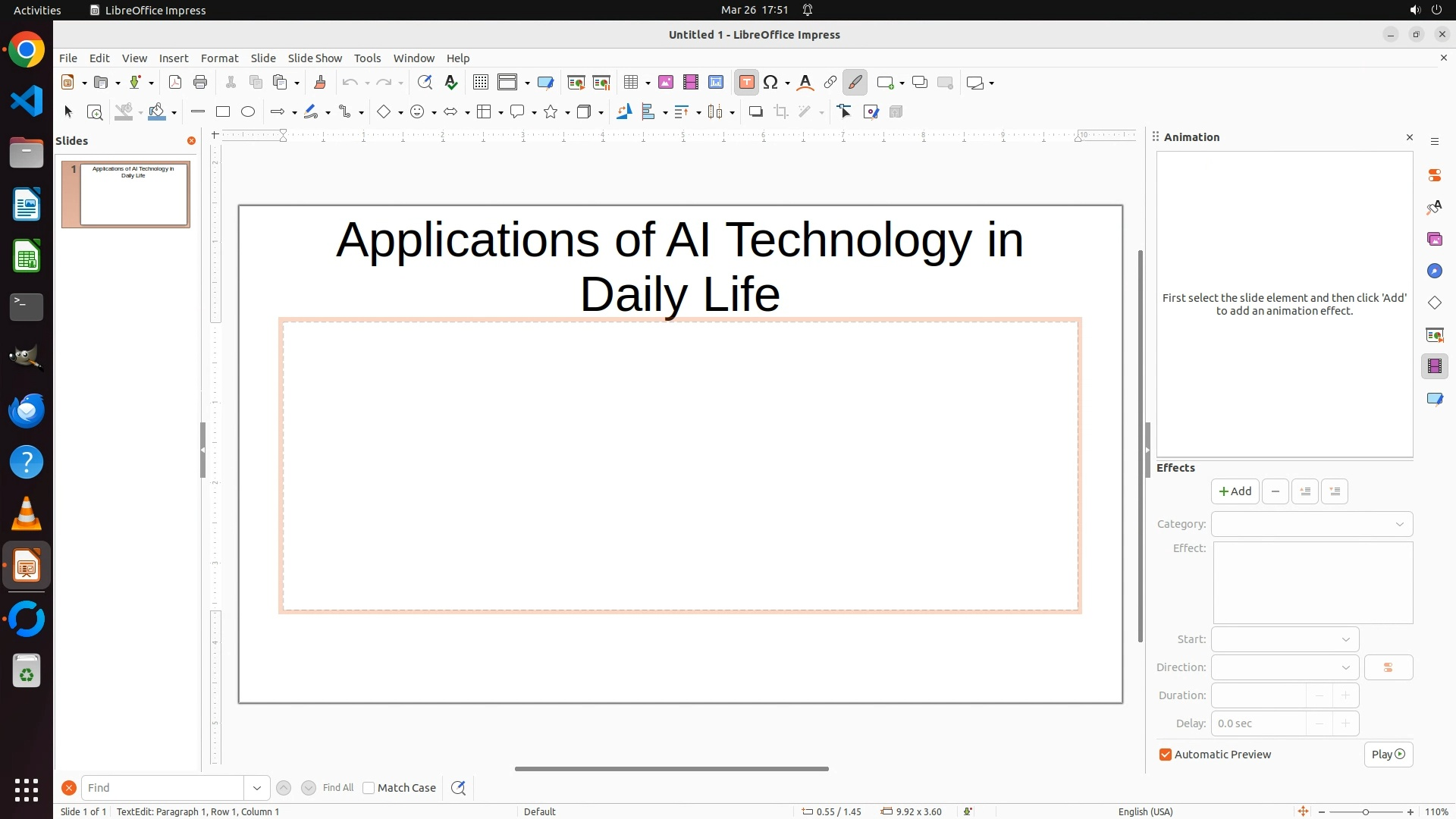Toggle the Automatic Preview checkbox

coord(1166,755)
